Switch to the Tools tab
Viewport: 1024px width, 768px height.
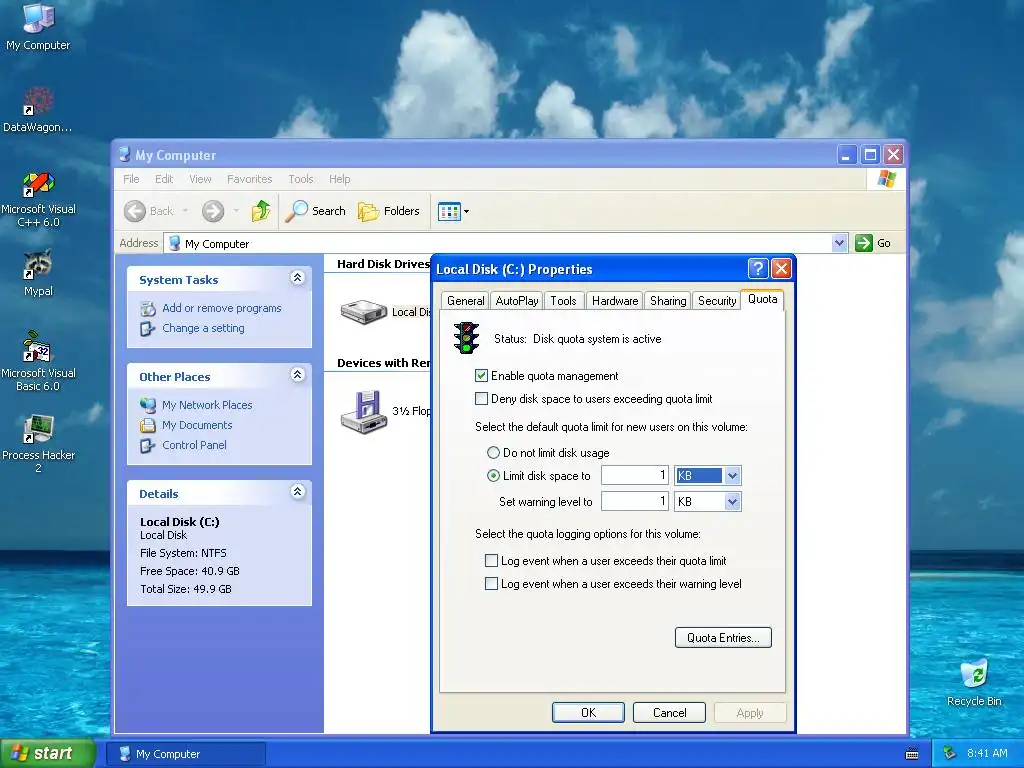pyautogui.click(x=563, y=300)
